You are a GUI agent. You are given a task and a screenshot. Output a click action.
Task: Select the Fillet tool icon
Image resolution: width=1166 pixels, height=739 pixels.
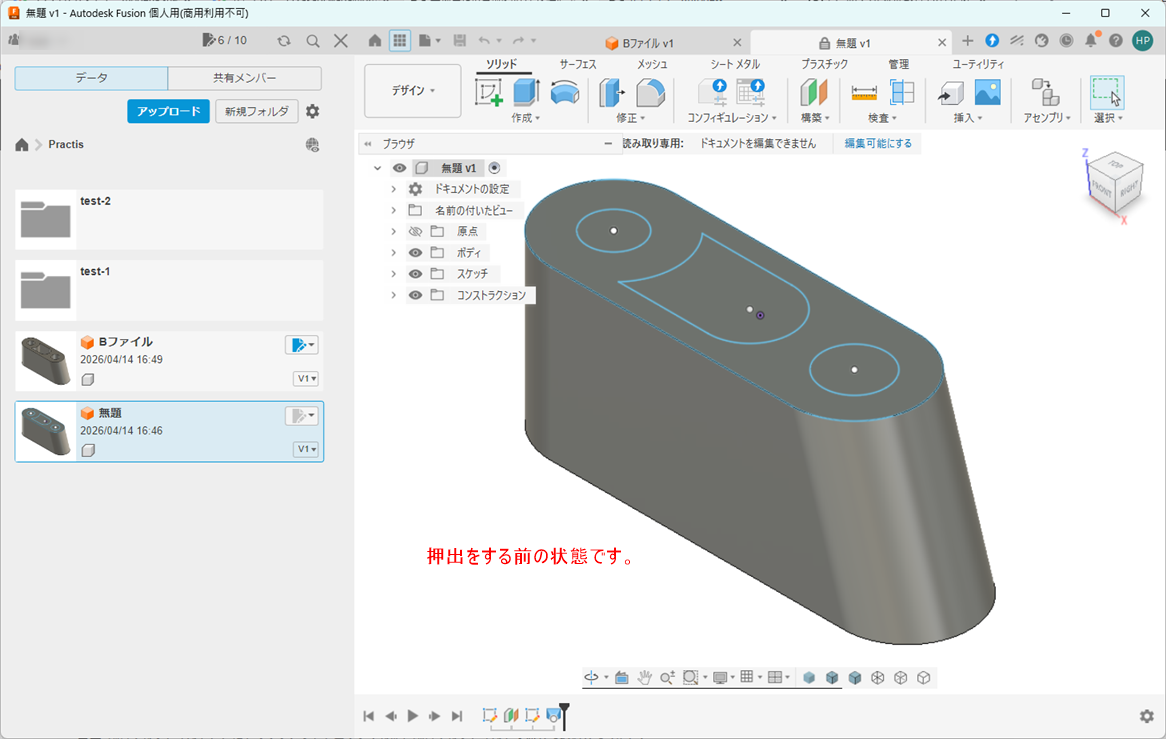click(x=651, y=93)
